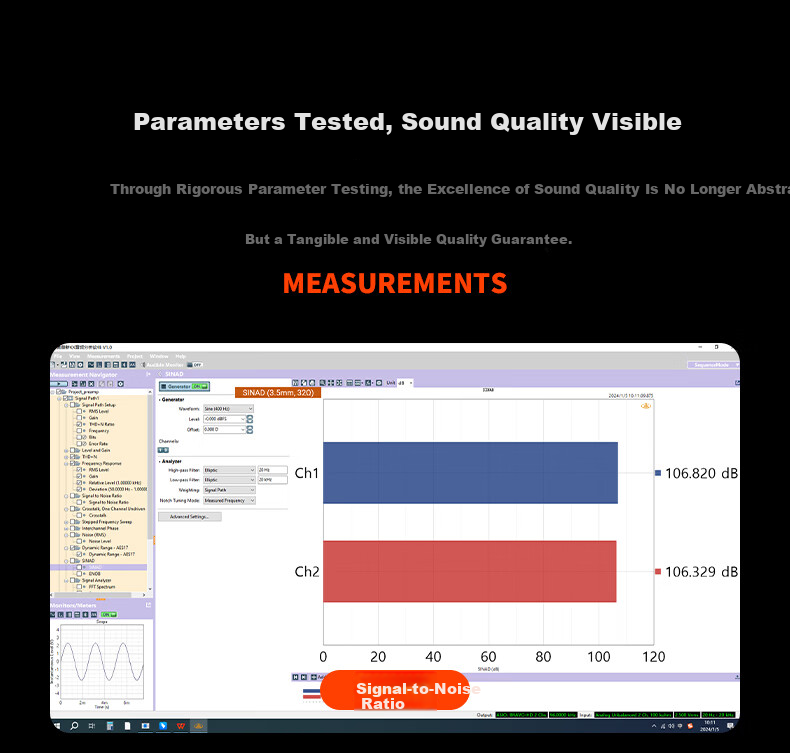Click the Monitors/Meters pop-out icon
790x753 pixels.
coord(148,605)
